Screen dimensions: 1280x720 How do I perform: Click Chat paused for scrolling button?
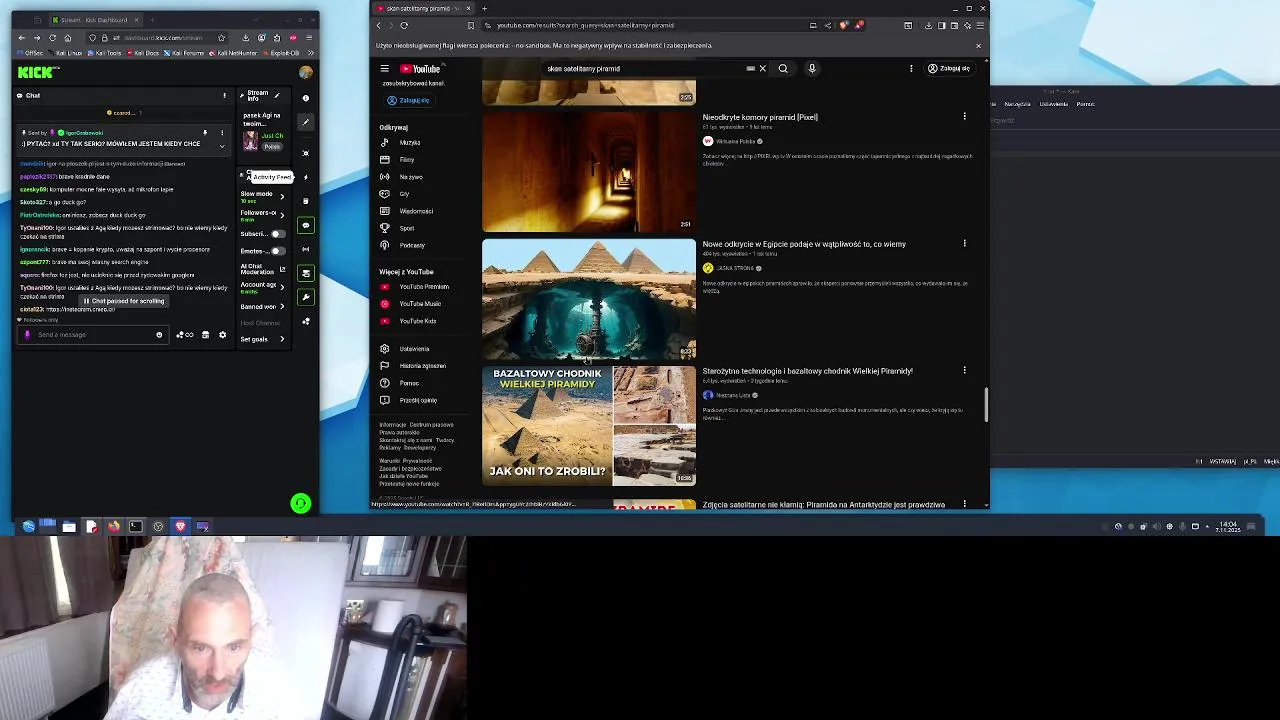[124, 301]
